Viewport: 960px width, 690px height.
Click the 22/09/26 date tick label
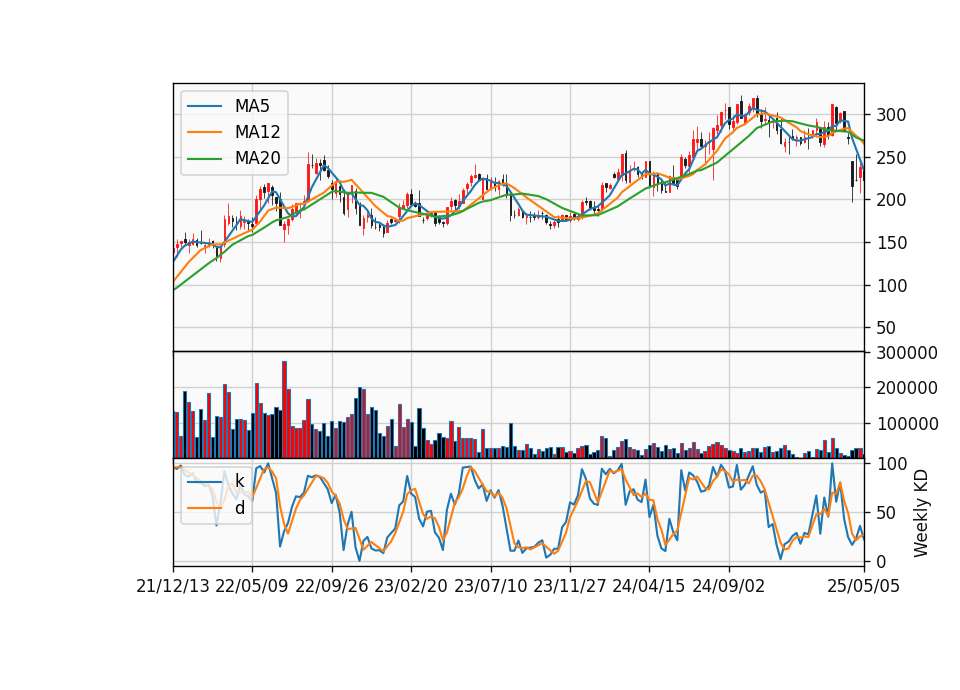[x=332, y=586]
